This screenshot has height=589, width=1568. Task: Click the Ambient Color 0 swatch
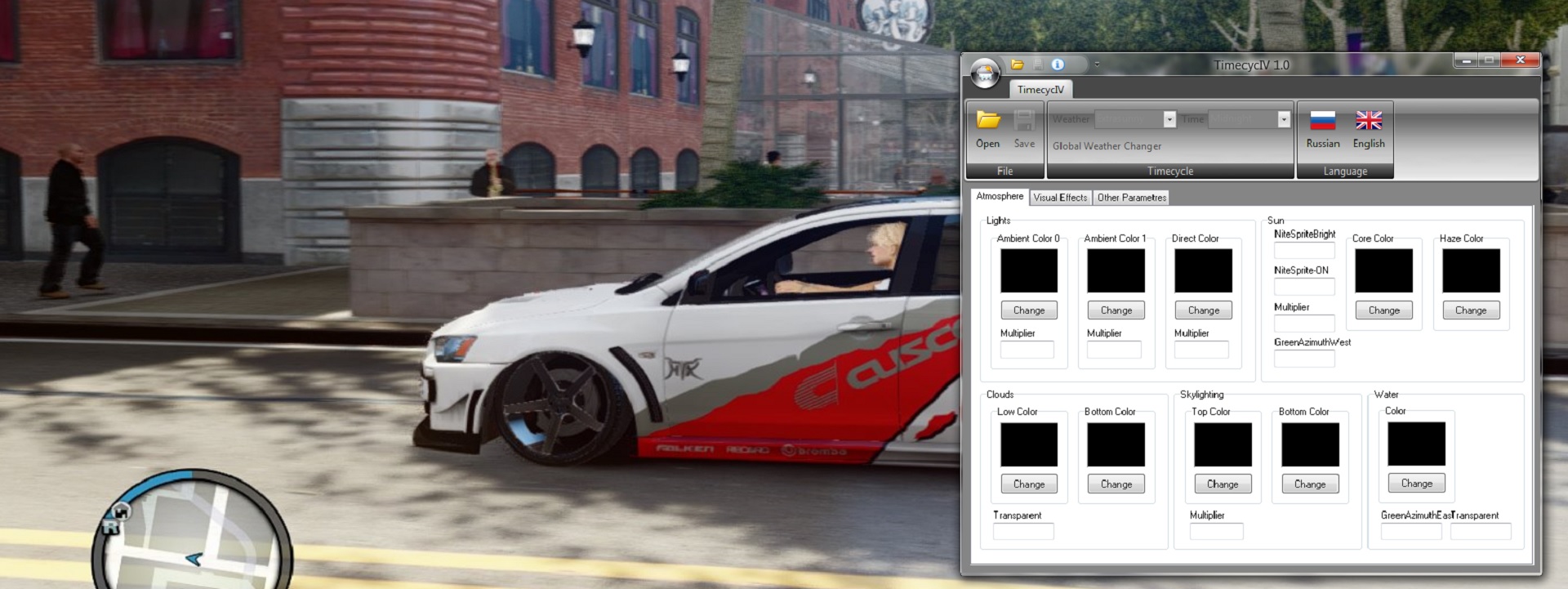point(1029,270)
